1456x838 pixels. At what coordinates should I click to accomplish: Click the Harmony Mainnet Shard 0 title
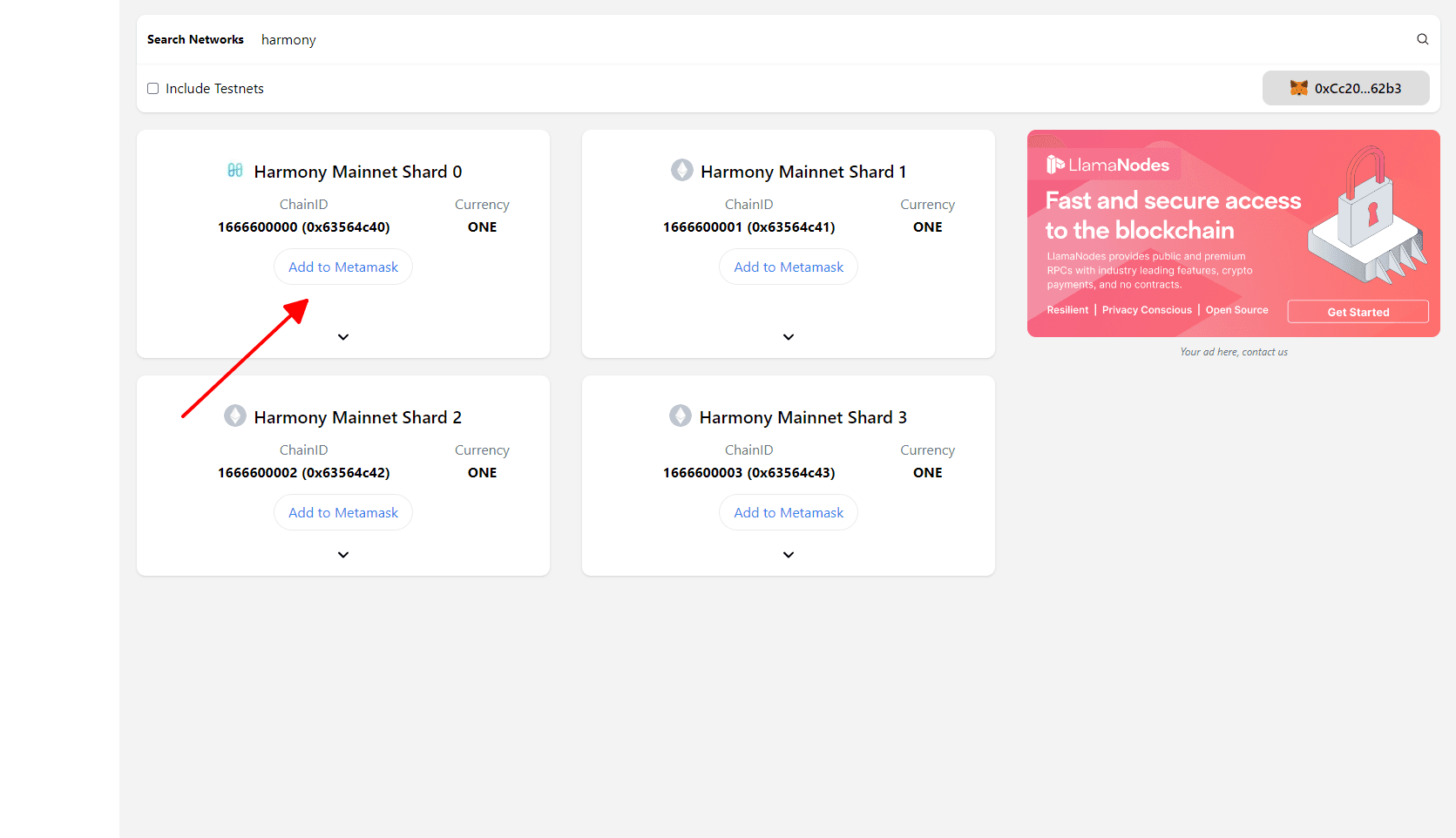point(358,172)
